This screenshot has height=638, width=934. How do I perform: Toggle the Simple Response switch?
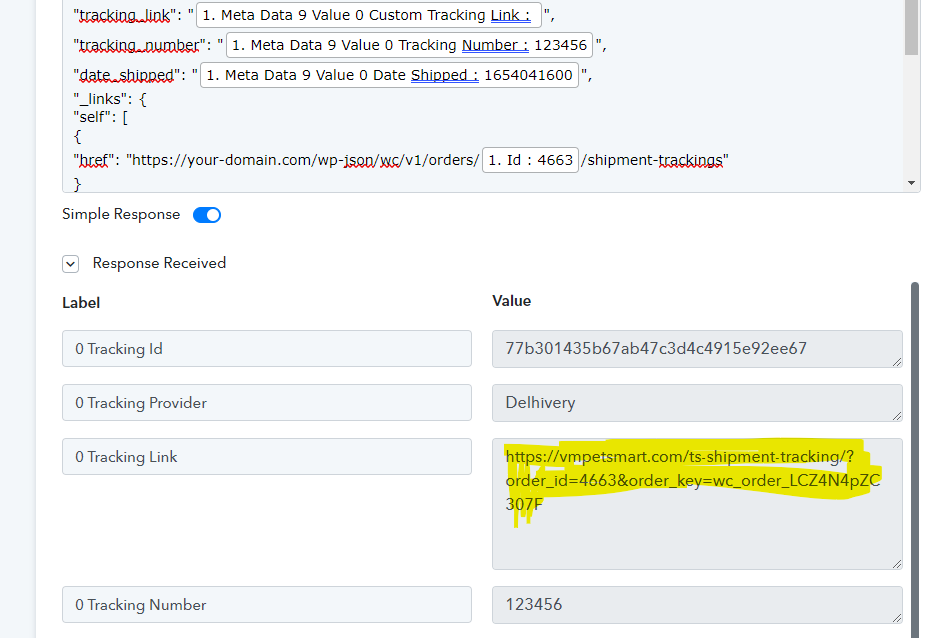click(207, 215)
